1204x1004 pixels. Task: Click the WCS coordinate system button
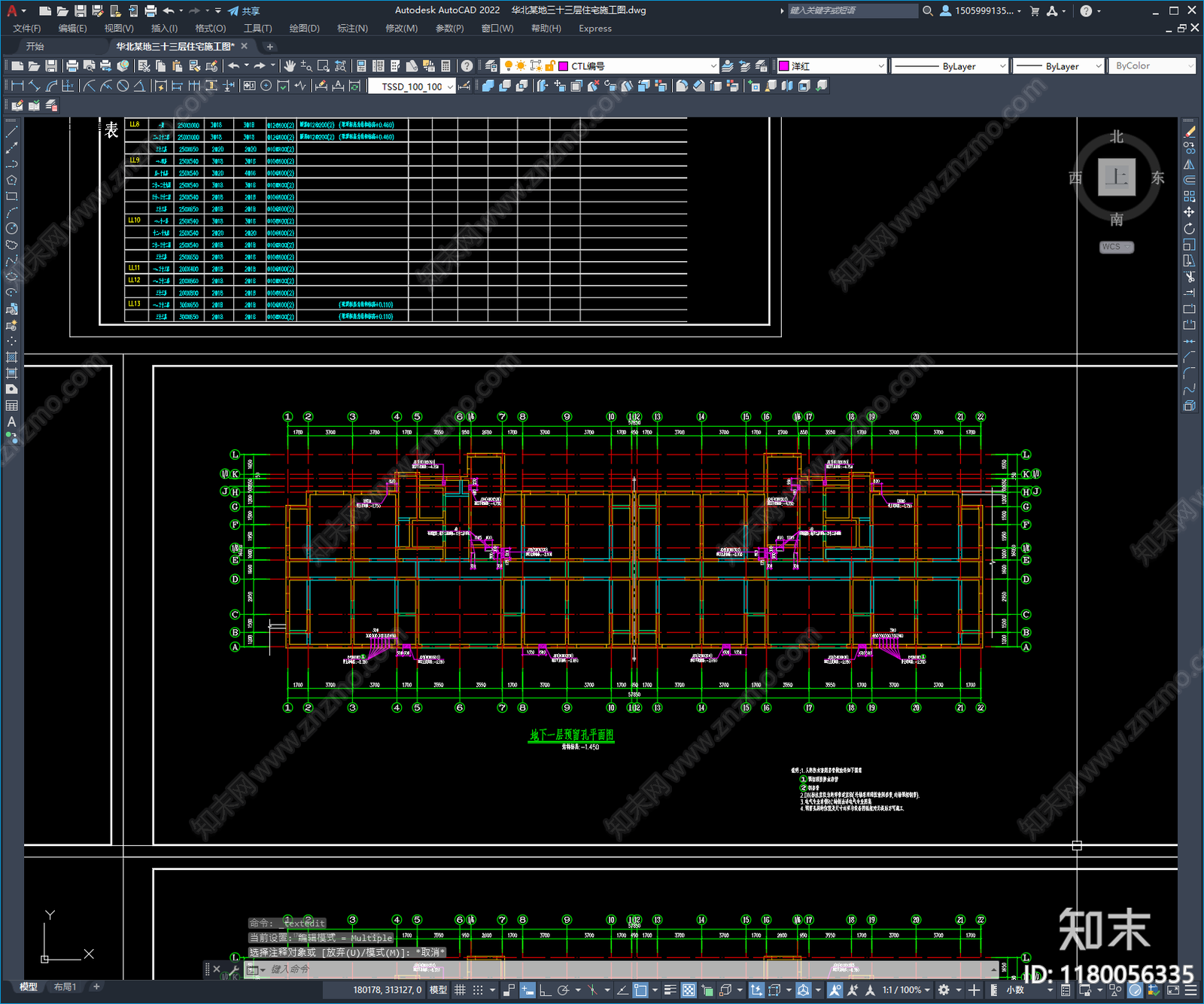pyautogui.click(x=1116, y=247)
